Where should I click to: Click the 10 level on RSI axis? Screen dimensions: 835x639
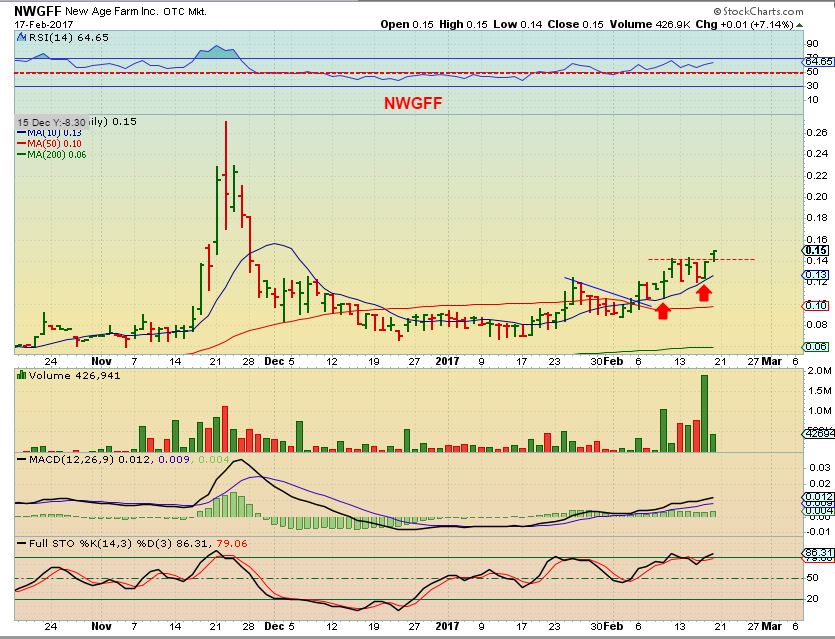(x=813, y=100)
